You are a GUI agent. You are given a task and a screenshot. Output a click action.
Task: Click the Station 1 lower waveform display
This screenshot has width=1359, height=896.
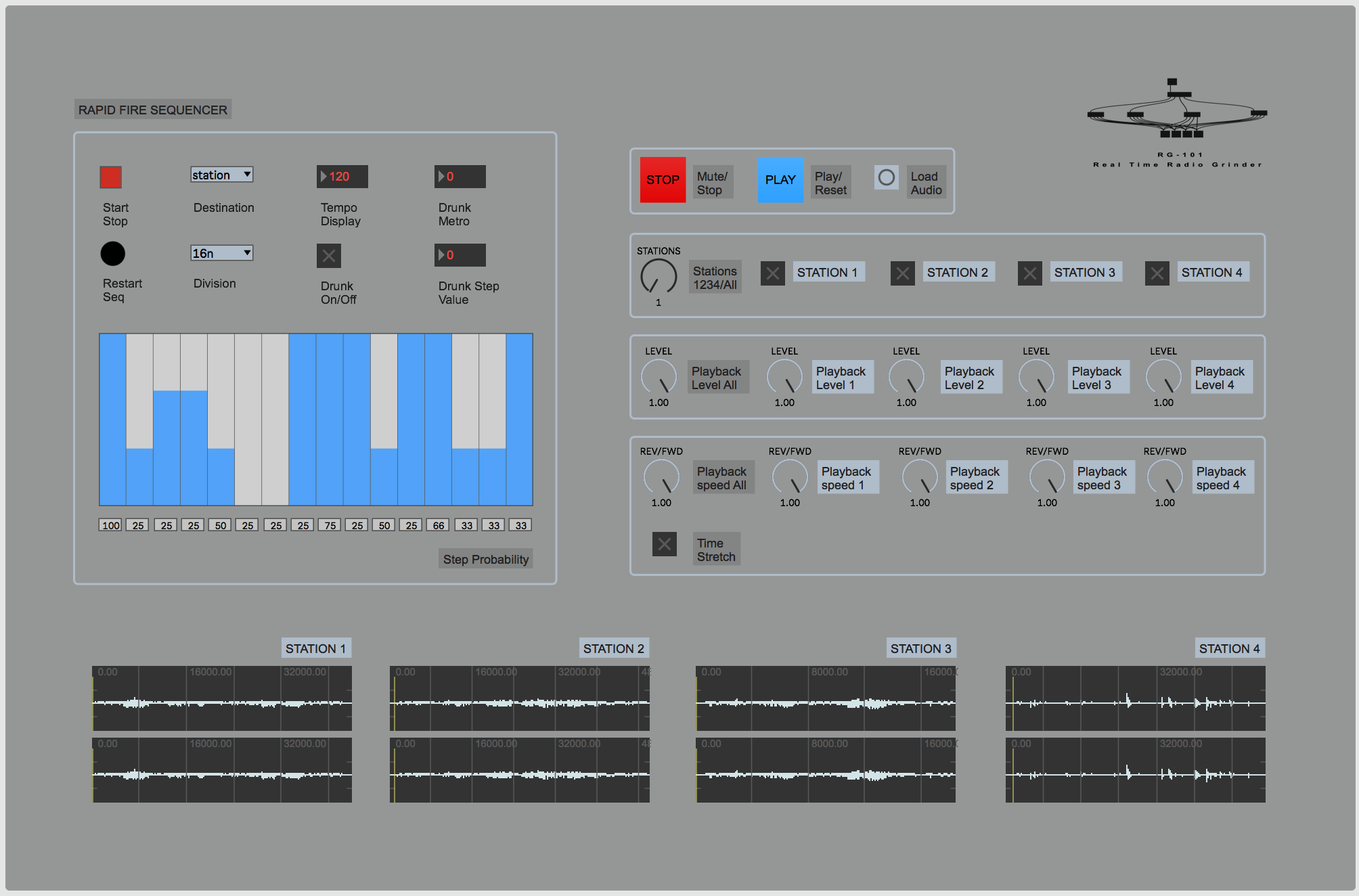222,770
